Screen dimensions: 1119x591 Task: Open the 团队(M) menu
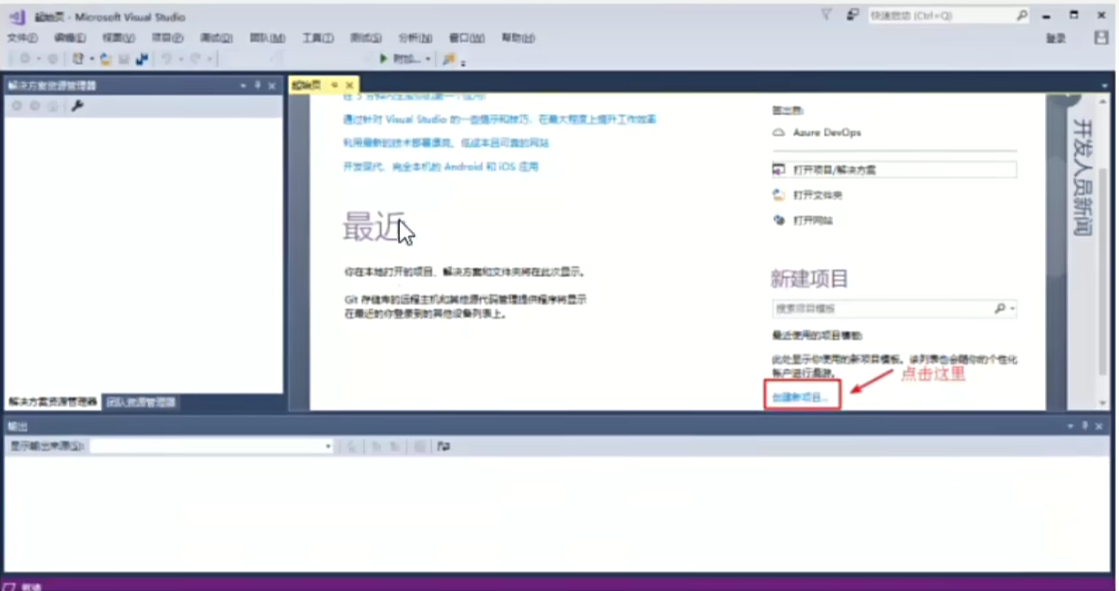point(267,38)
